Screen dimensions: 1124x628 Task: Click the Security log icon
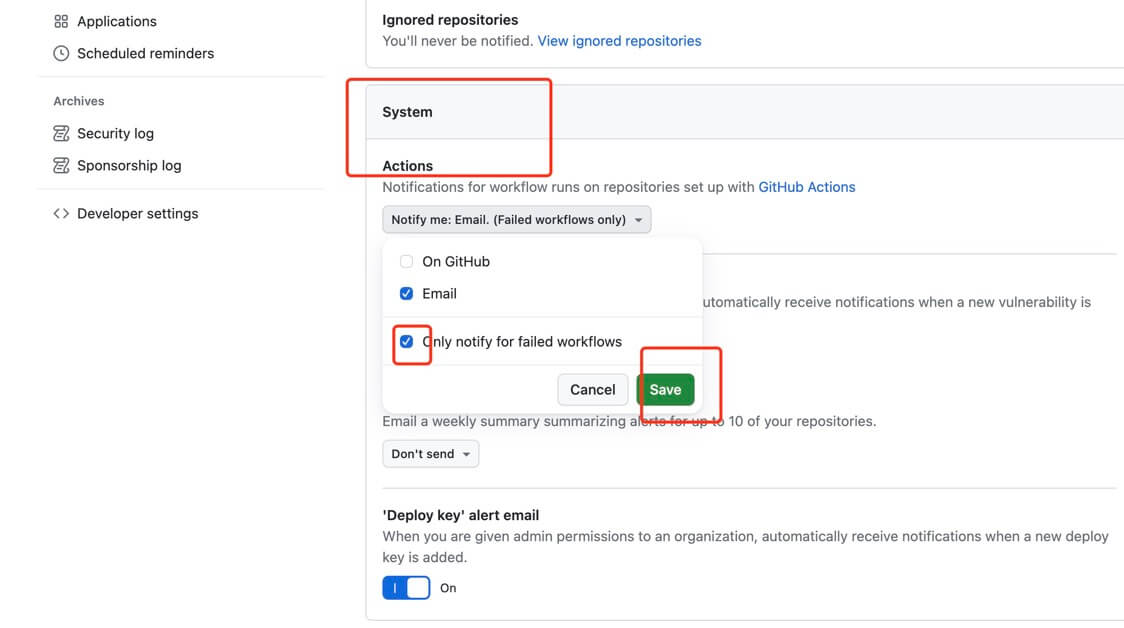(61, 133)
